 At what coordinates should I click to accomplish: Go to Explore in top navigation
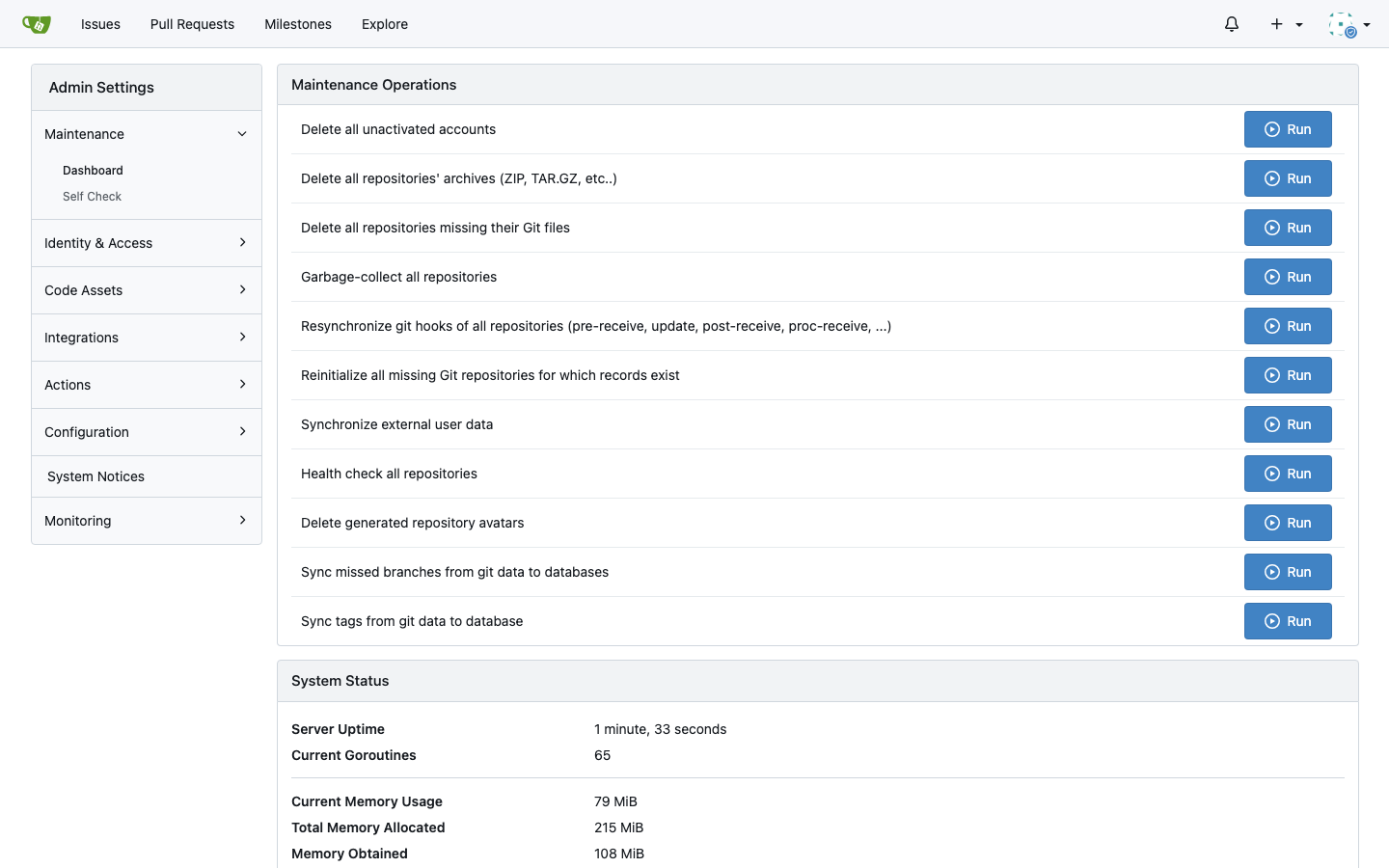385,24
